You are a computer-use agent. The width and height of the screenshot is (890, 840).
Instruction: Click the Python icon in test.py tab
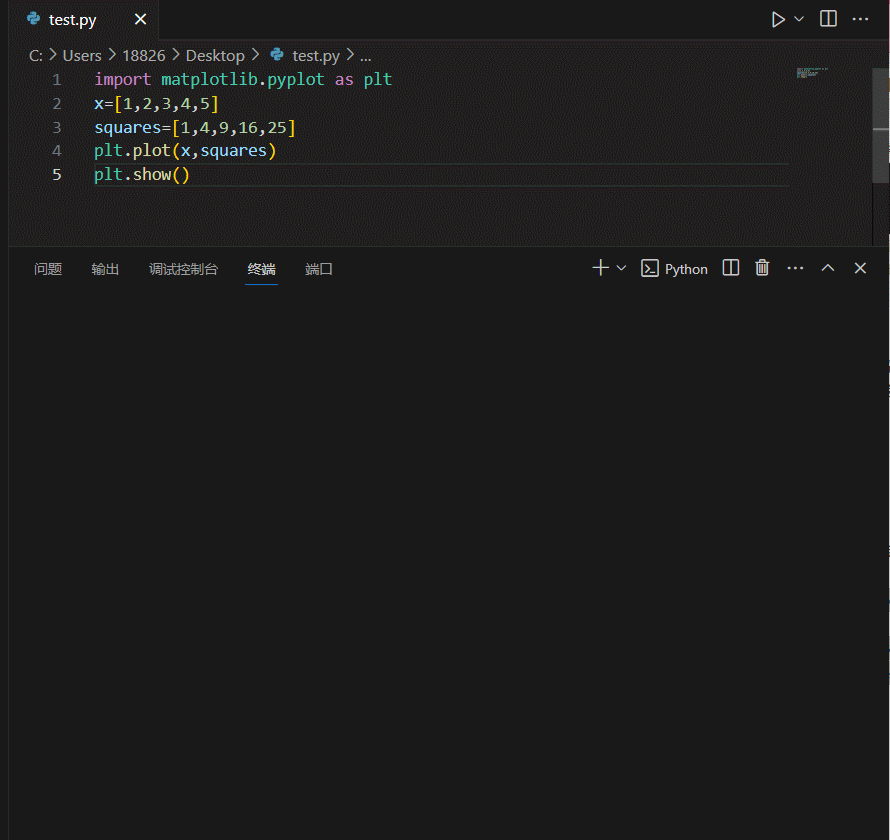pos(33,19)
